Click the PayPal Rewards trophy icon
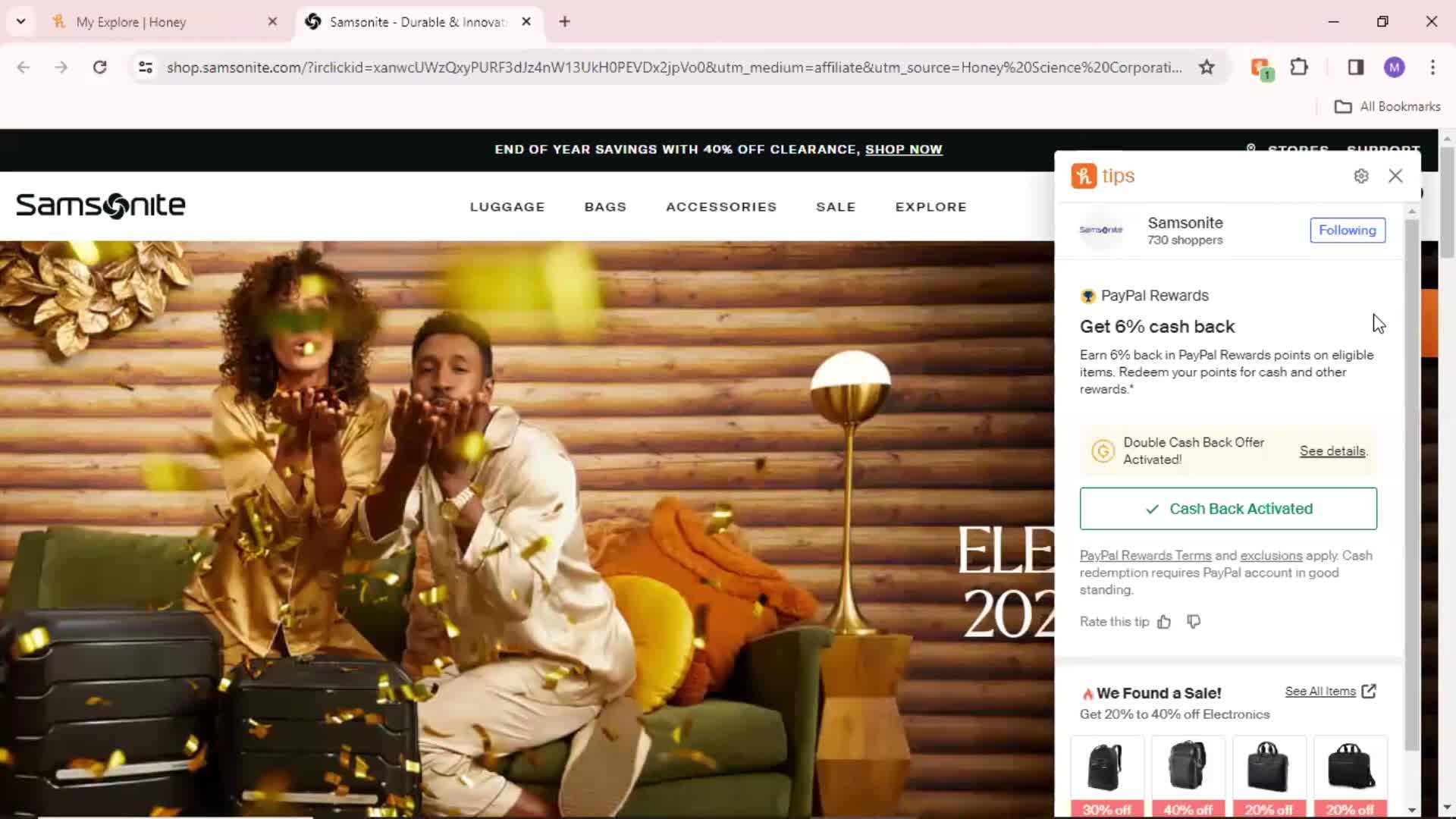This screenshot has width=1456, height=819. click(1088, 295)
